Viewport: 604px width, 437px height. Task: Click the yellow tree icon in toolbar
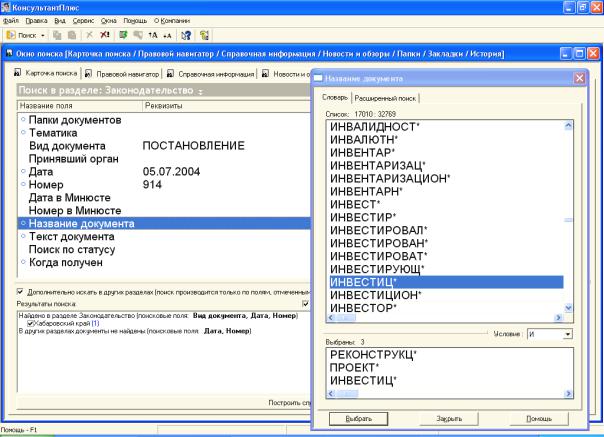coord(205,35)
